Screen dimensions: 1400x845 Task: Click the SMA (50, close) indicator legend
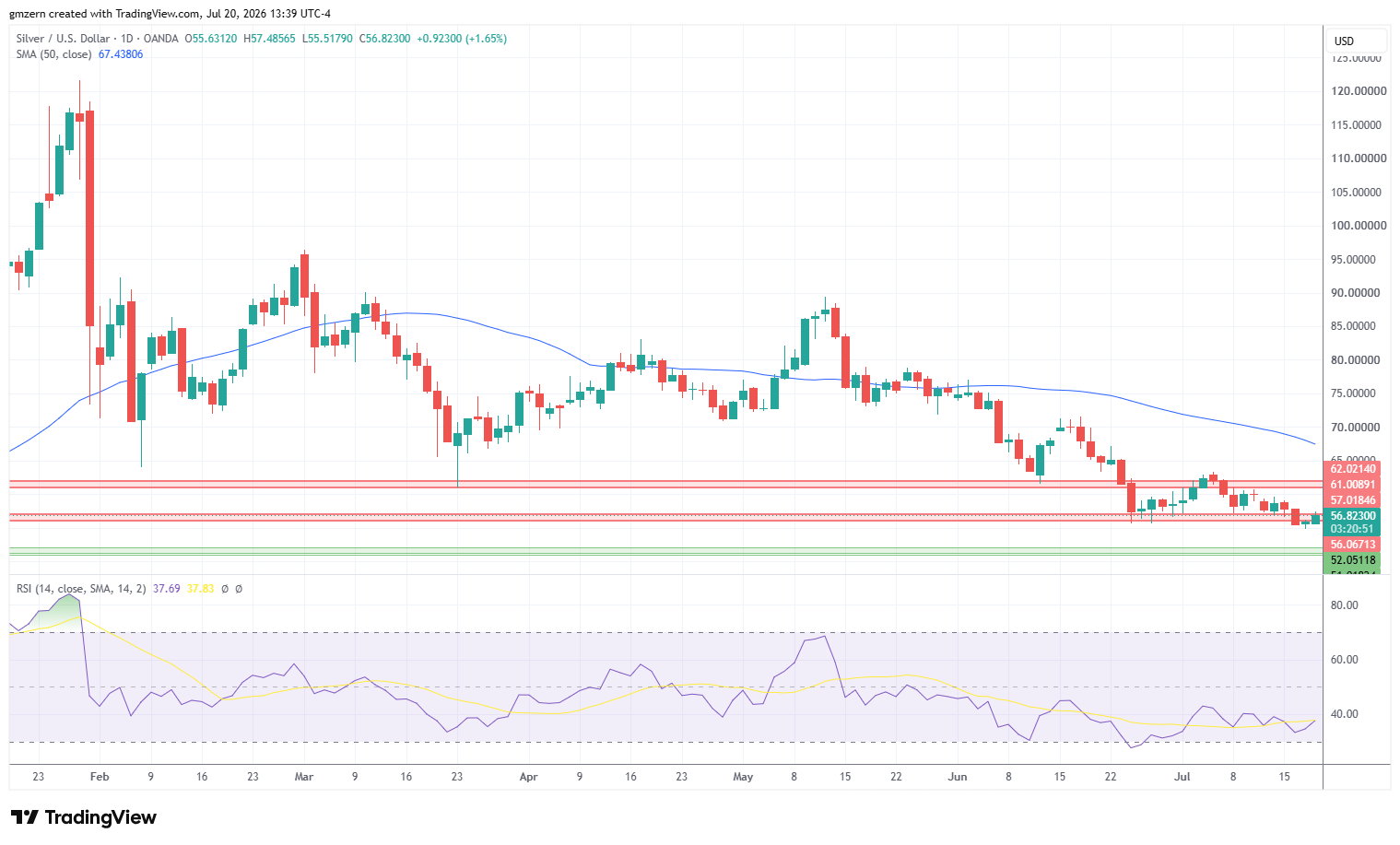(x=53, y=54)
